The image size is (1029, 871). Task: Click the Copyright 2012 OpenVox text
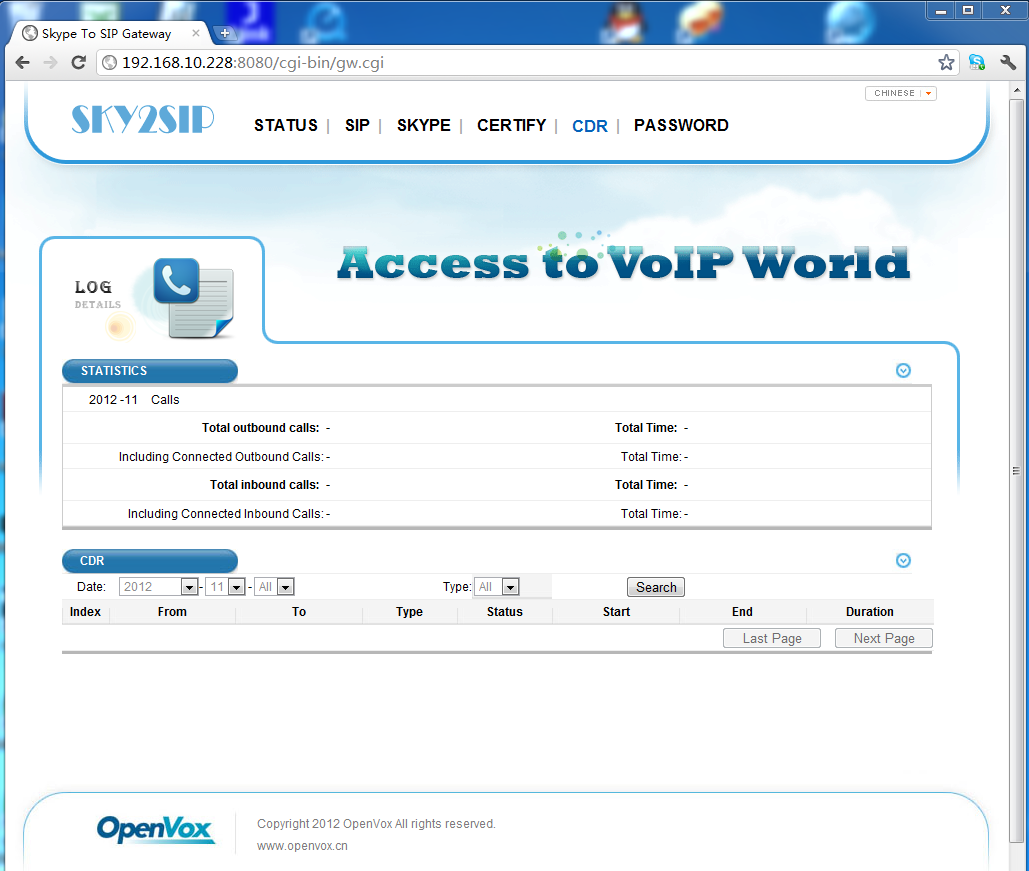[x=376, y=824]
